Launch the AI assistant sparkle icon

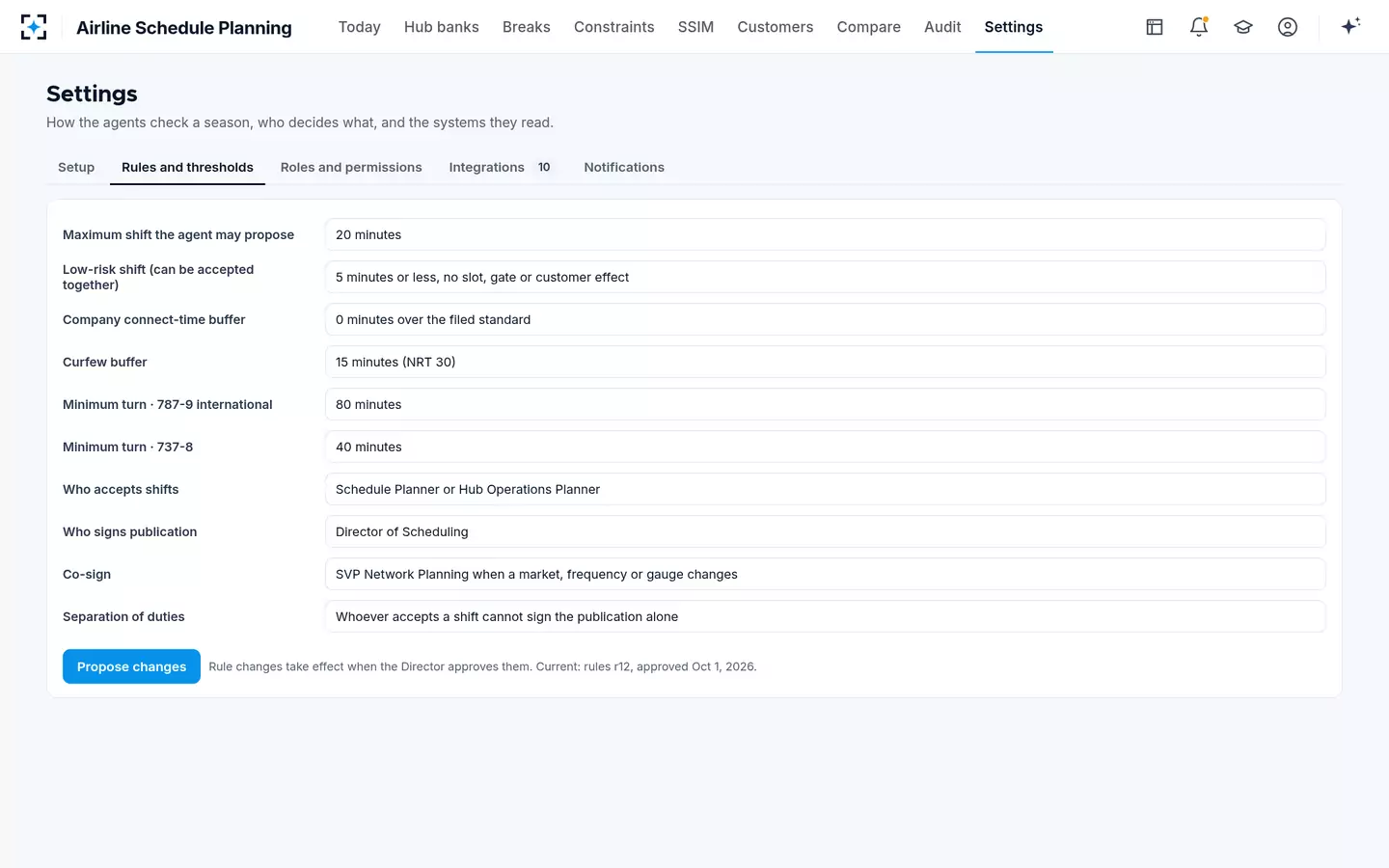point(1350,26)
